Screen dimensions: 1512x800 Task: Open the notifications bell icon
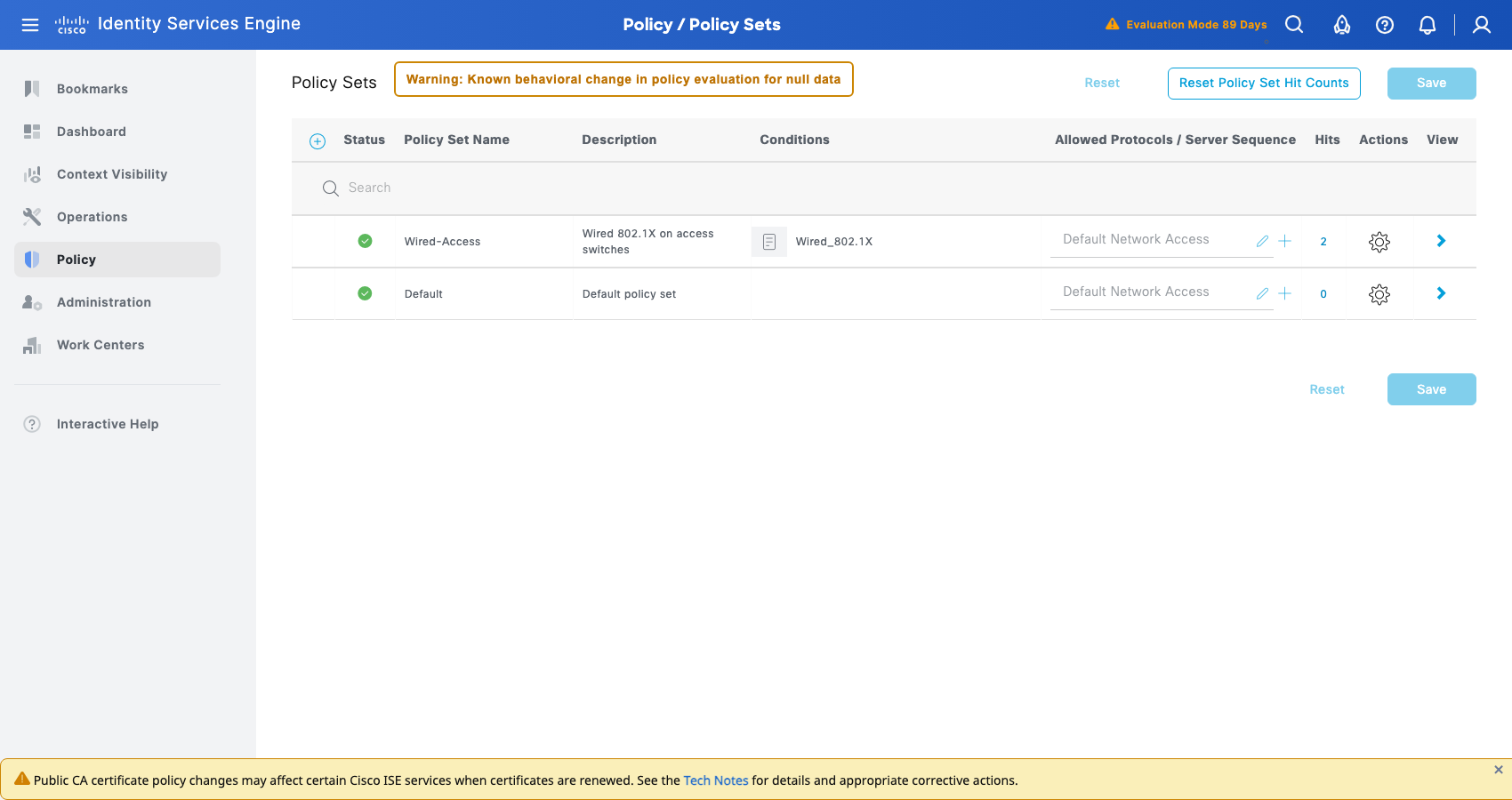click(1428, 25)
